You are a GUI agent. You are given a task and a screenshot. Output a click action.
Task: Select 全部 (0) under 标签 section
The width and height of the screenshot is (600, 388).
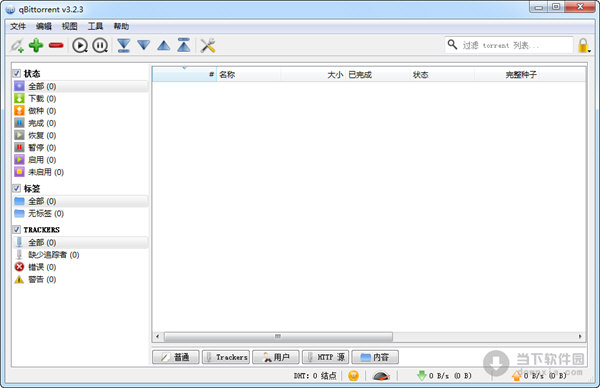pos(80,201)
